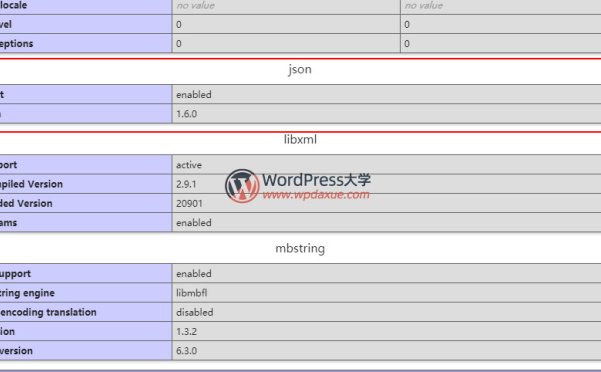Click the 'encoding translation' row label
Image resolution: width=601 pixels, height=372 pixels.
[48, 312]
